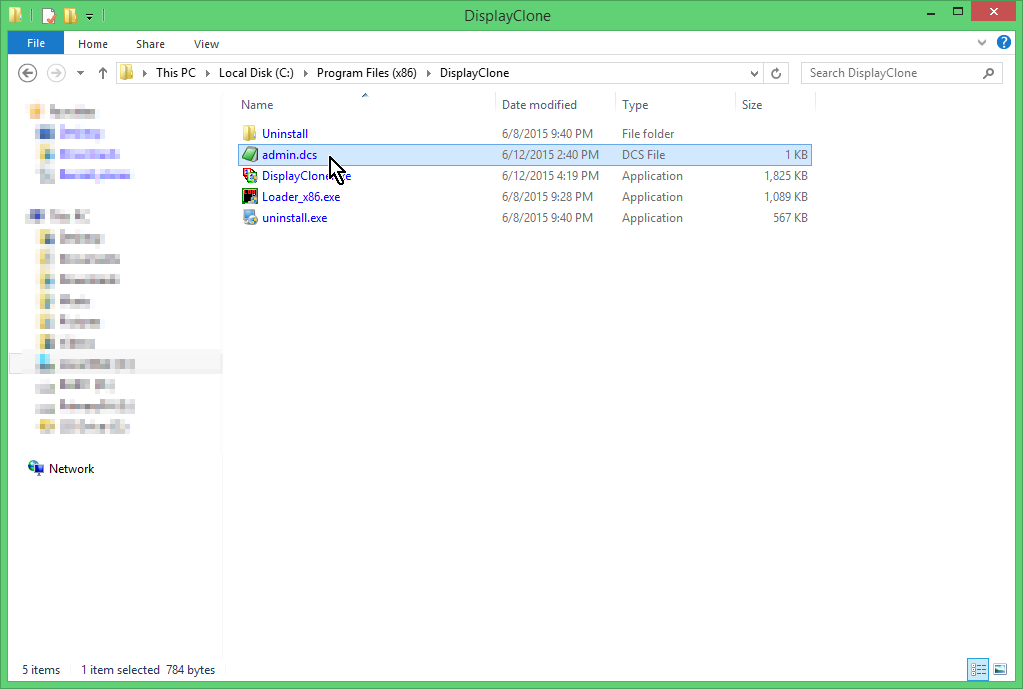Expand the breadcrumb arrow after This PC
Image resolution: width=1023 pixels, height=689 pixels.
coord(207,73)
